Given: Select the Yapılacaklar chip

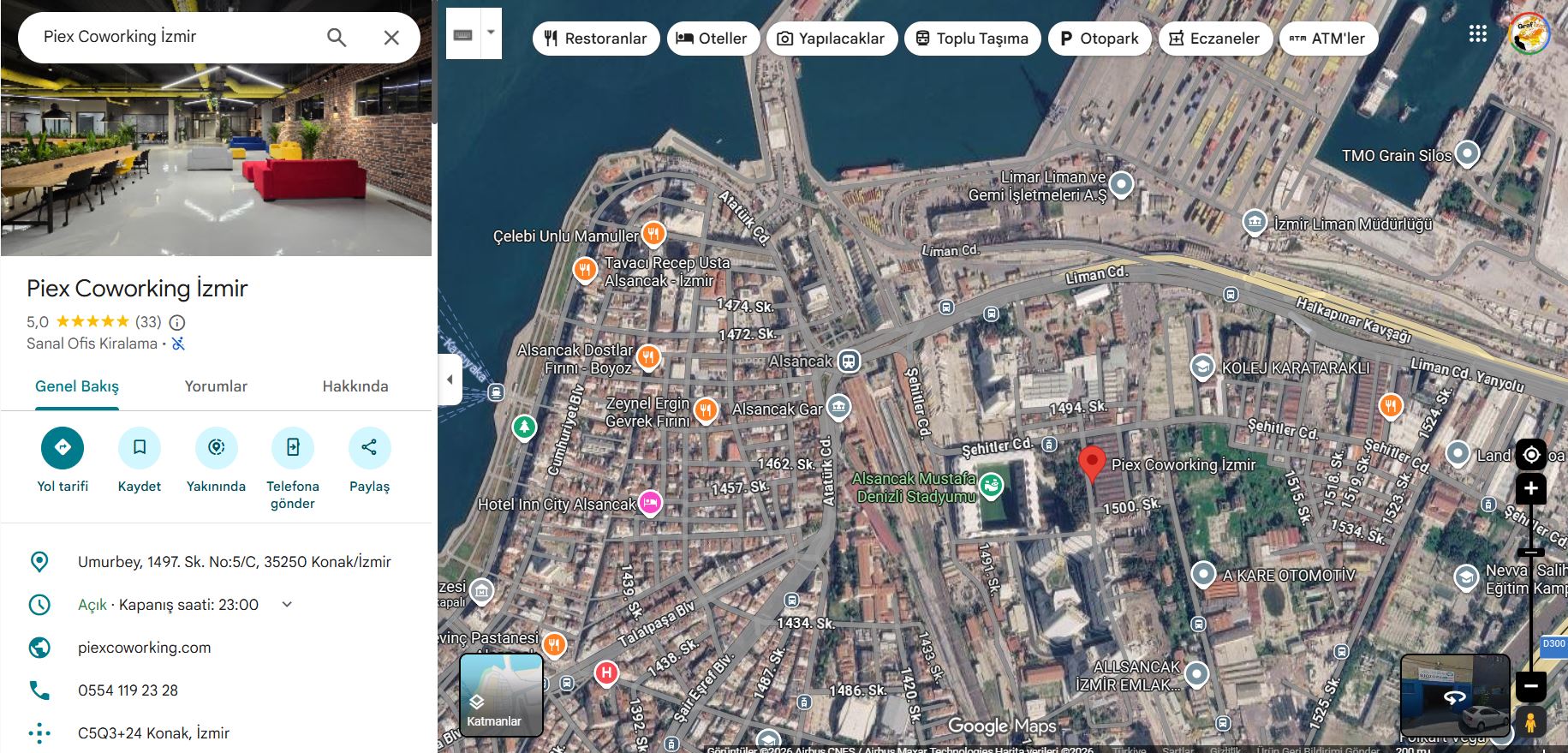Looking at the screenshot, I should (x=832, y=39).
